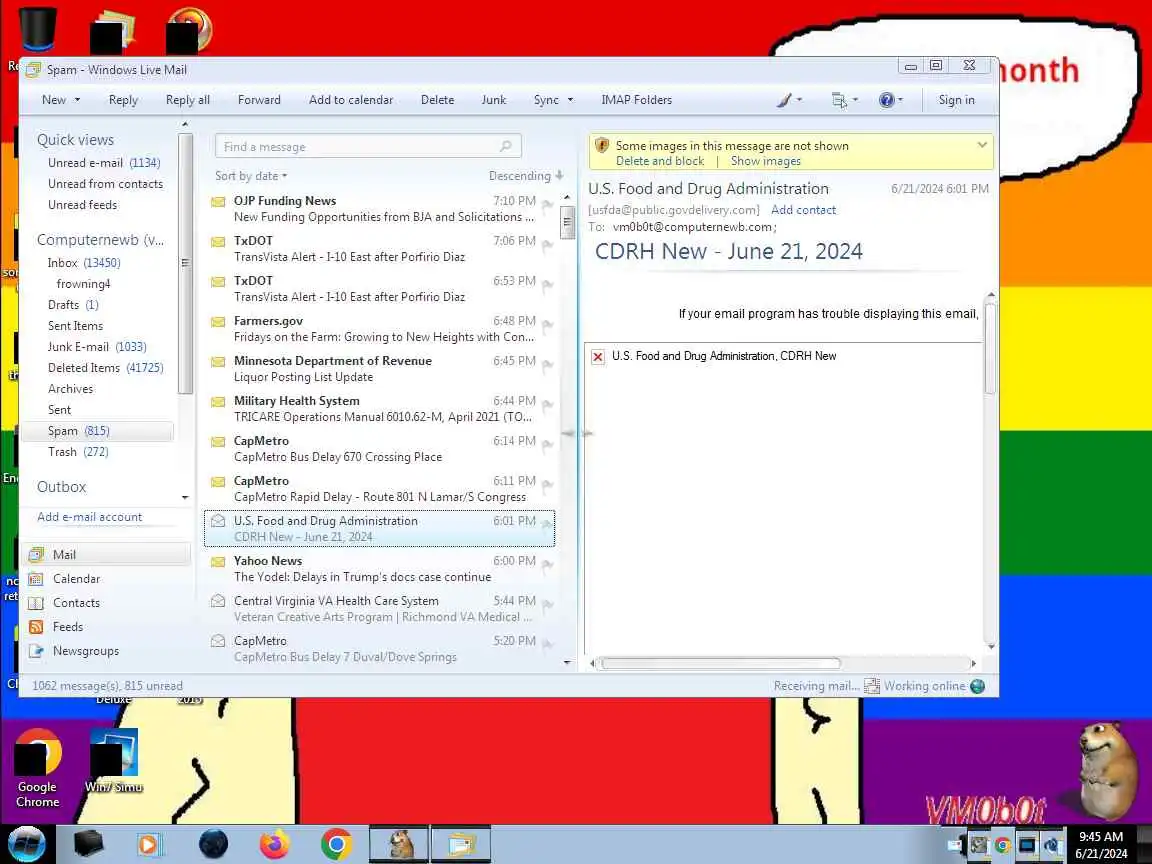Viewport: 1152px width, 864px height.
Task: Launch Firefox from the taskbar
Action: coord(275,844)
